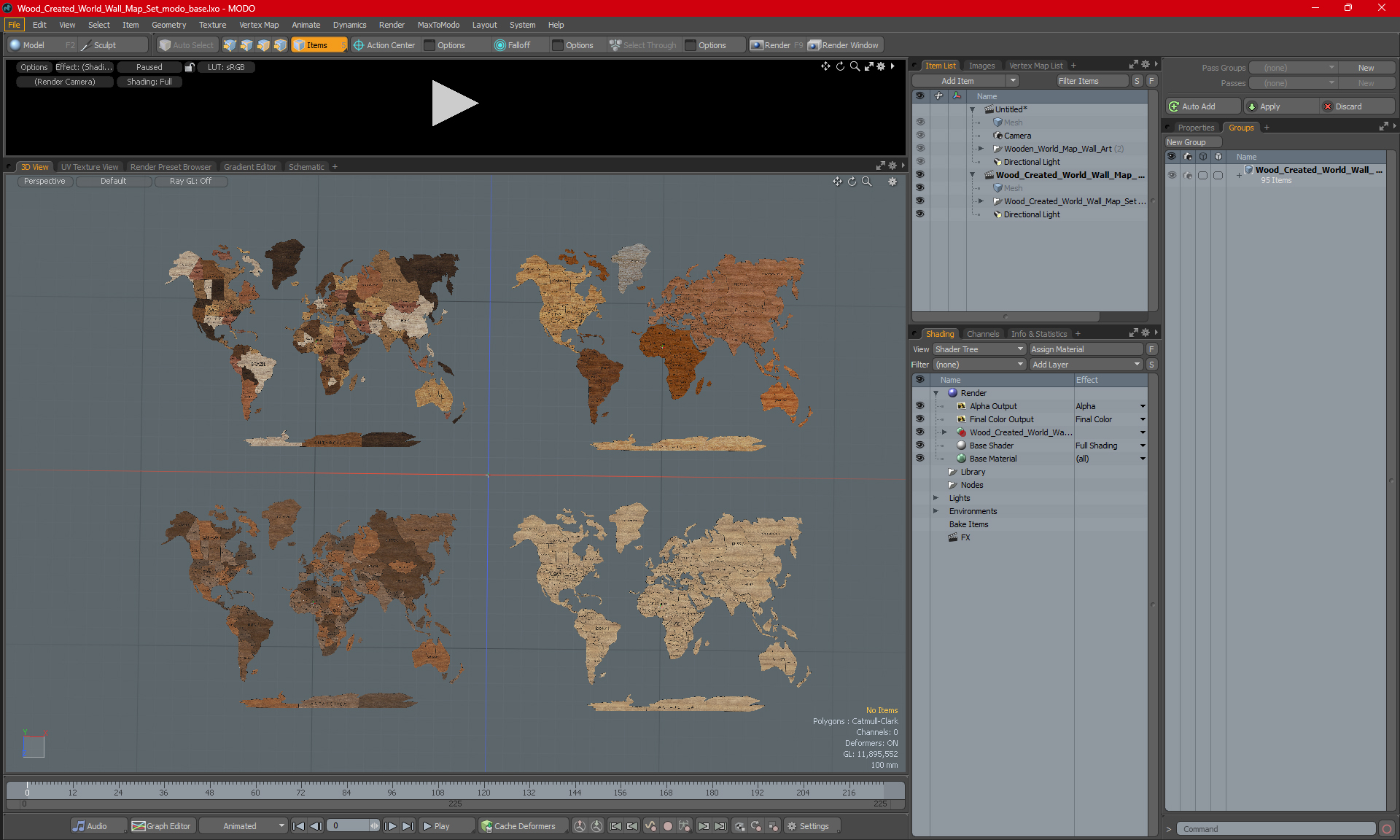Click 3D viewport rotate icon

(x=852, y=182)
